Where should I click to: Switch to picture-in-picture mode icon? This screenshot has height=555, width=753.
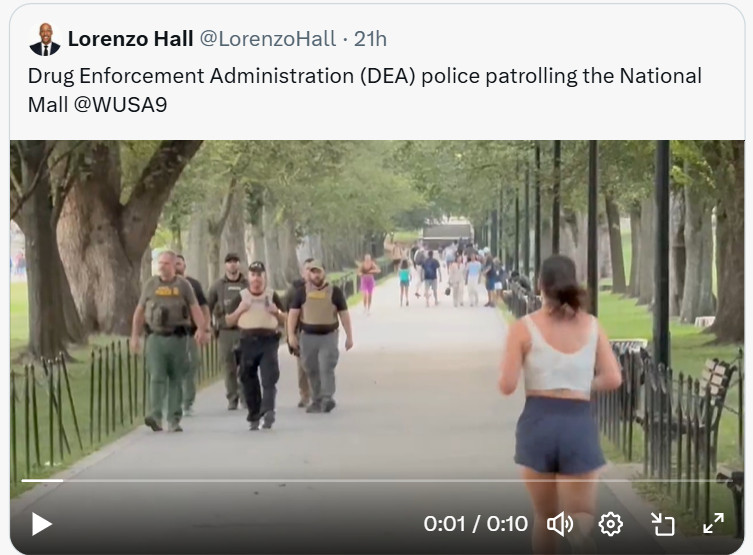(663, 524)
